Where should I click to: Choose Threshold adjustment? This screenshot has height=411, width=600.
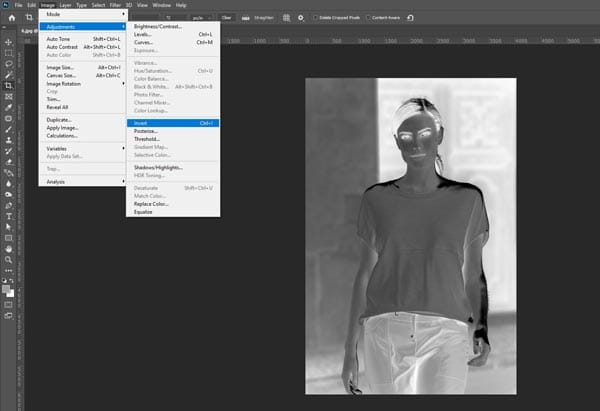[x=173, y=139]
